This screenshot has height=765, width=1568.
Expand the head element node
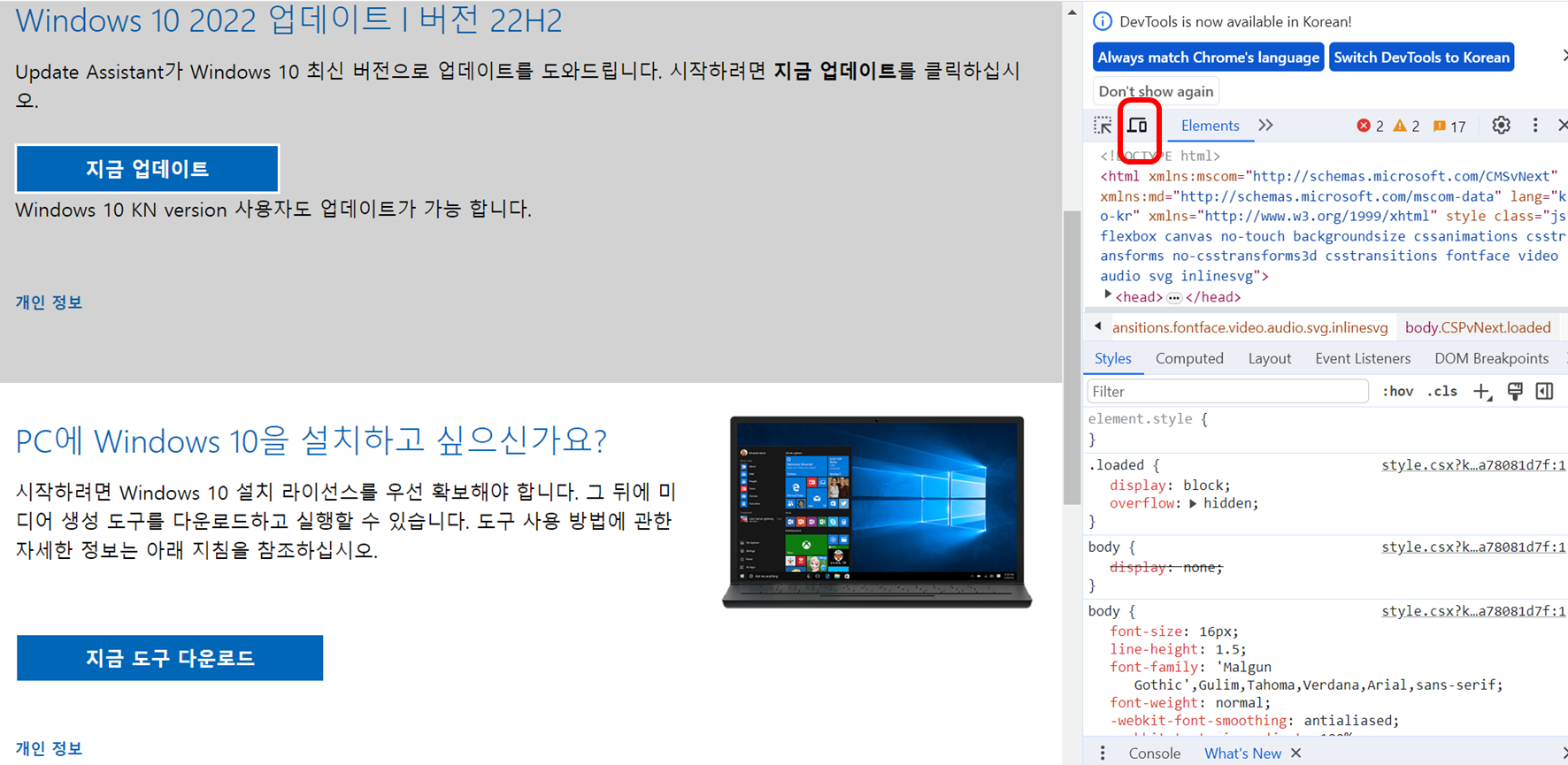click(1107, 295)
